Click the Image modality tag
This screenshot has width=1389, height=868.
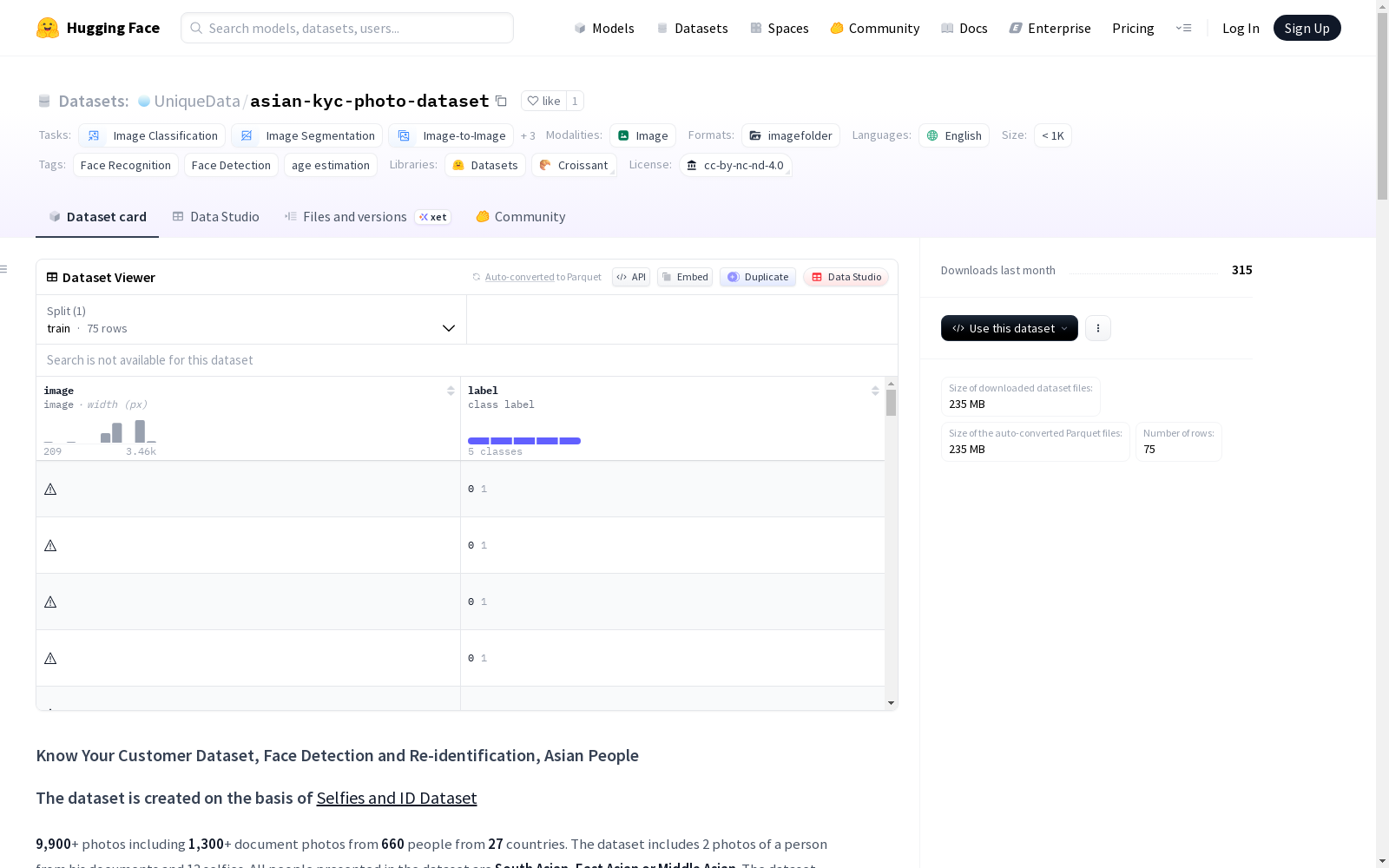[643, 135]
